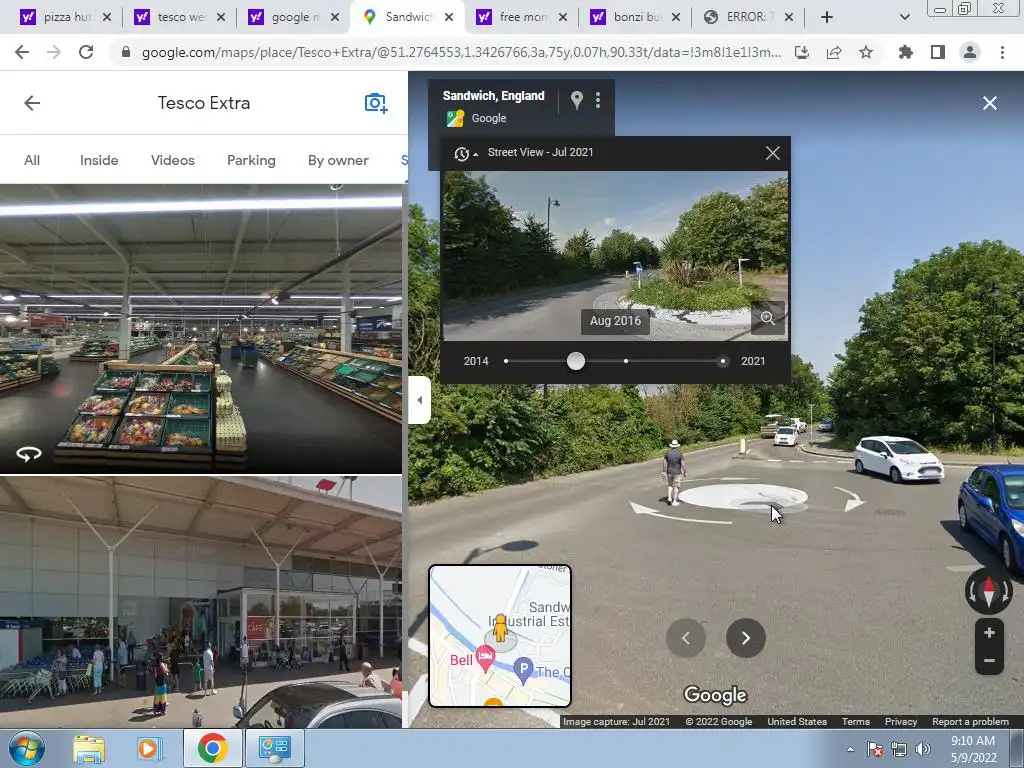
Task: Open the mini map in the corner
Action: (x=500, y=636)
